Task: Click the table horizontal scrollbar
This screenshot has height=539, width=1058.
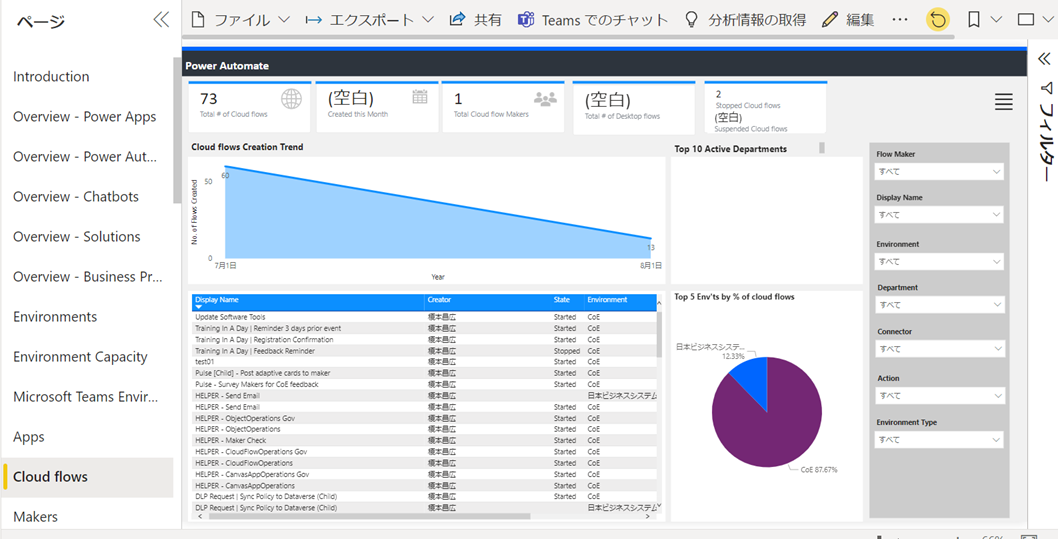Action: tap(369, 516)
